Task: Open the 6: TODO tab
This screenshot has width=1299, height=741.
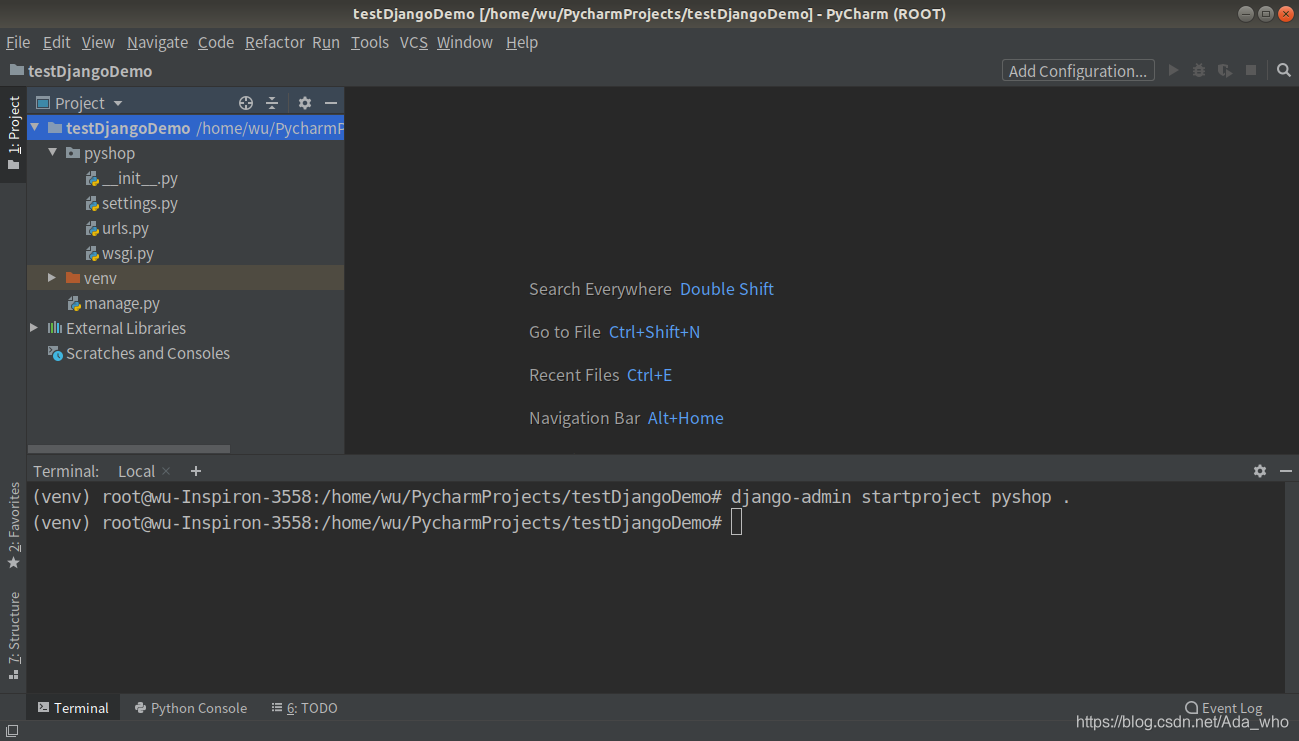Action: click(305, 708)
